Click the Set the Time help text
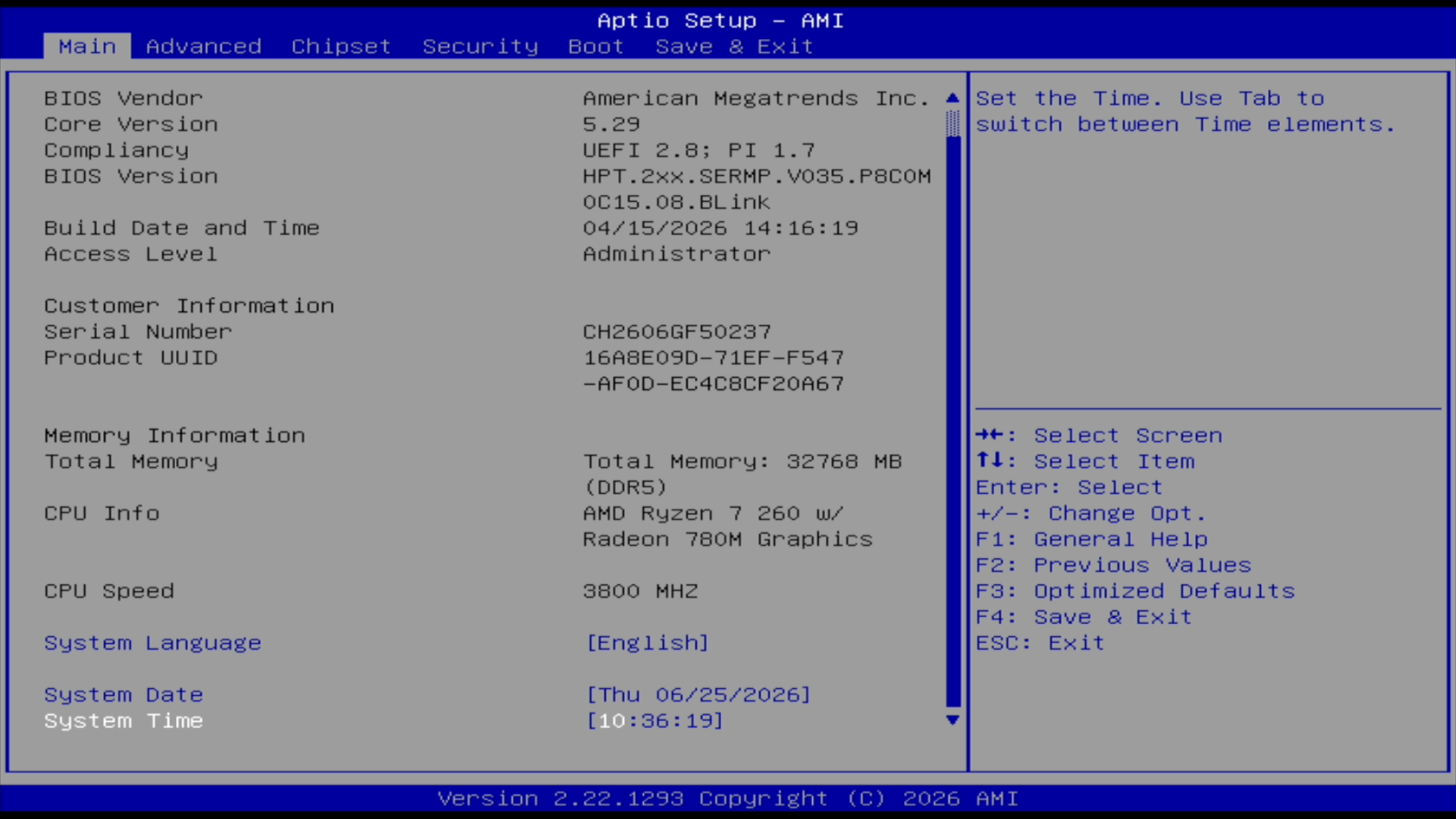Screen dimensions: 1456x819 coord(1186,111)
